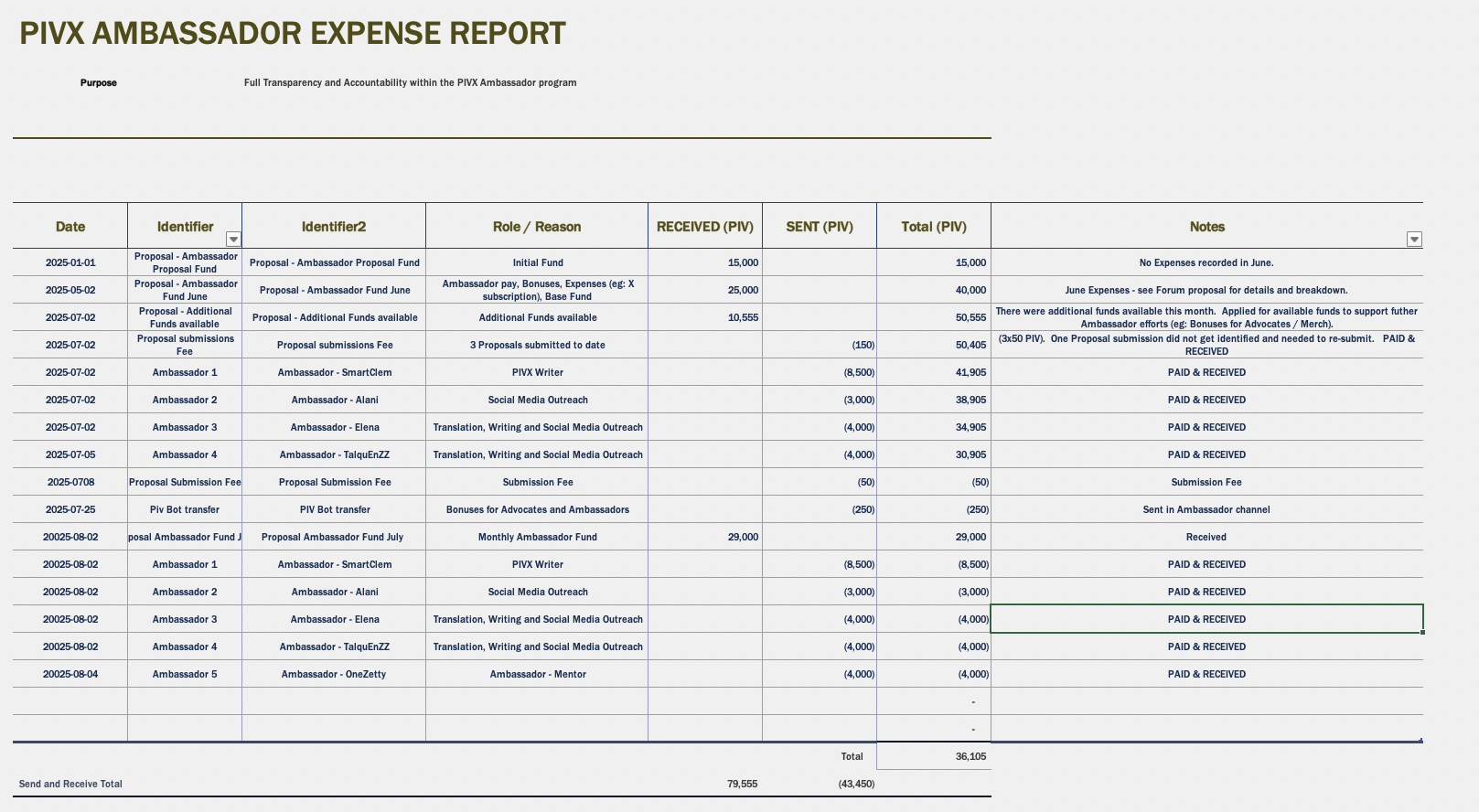This screenshot has width=1479, height=812.
Task: Select the SENT (PIV) header cell
Action: (820, 227)
